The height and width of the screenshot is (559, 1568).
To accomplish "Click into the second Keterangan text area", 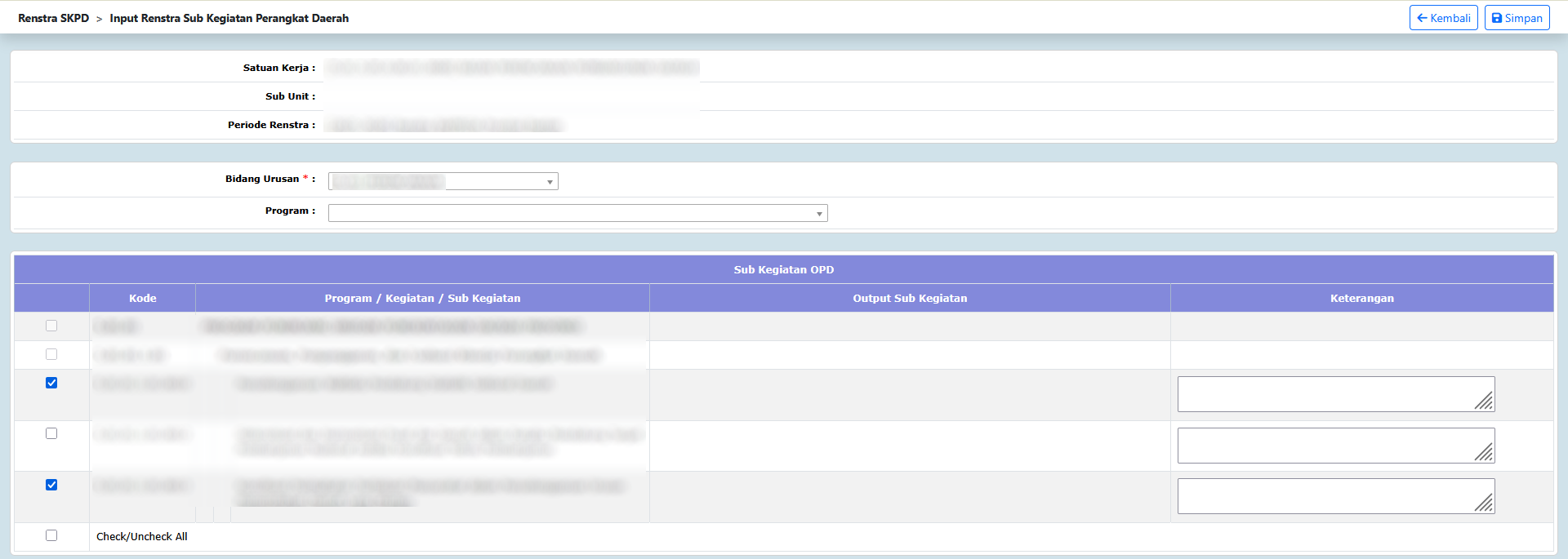I will [x=1323, y=446].
